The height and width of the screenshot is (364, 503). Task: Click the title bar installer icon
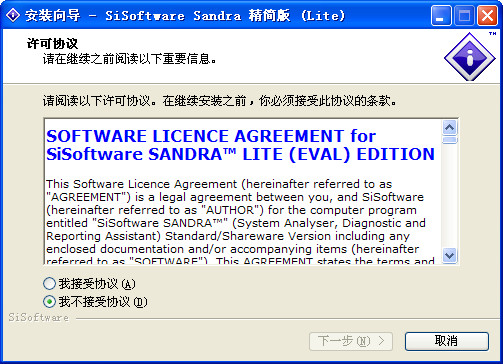(13, 15)
